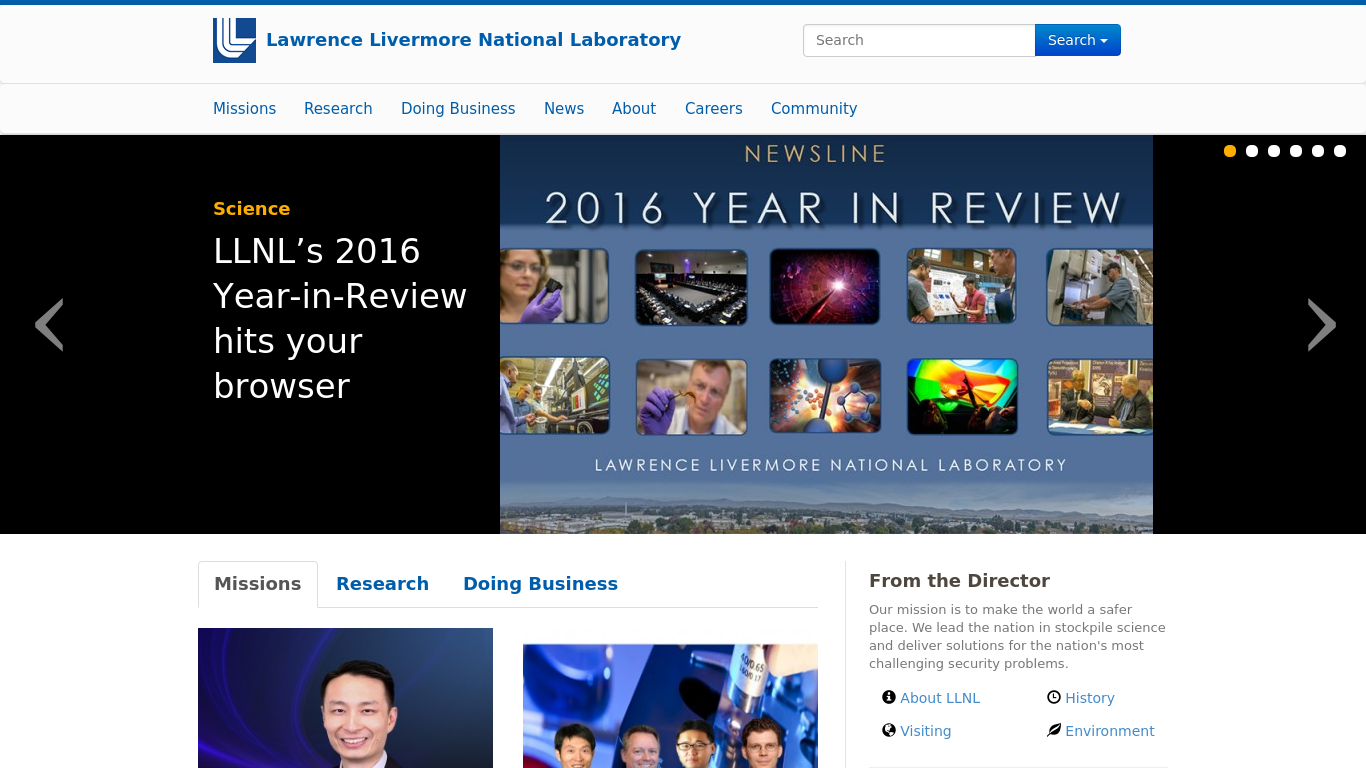The width and height of the screenshot is (1366, 768).
Task: Click the Visiting globe icon
Action: pyautogui.click(x=888, y=730)
